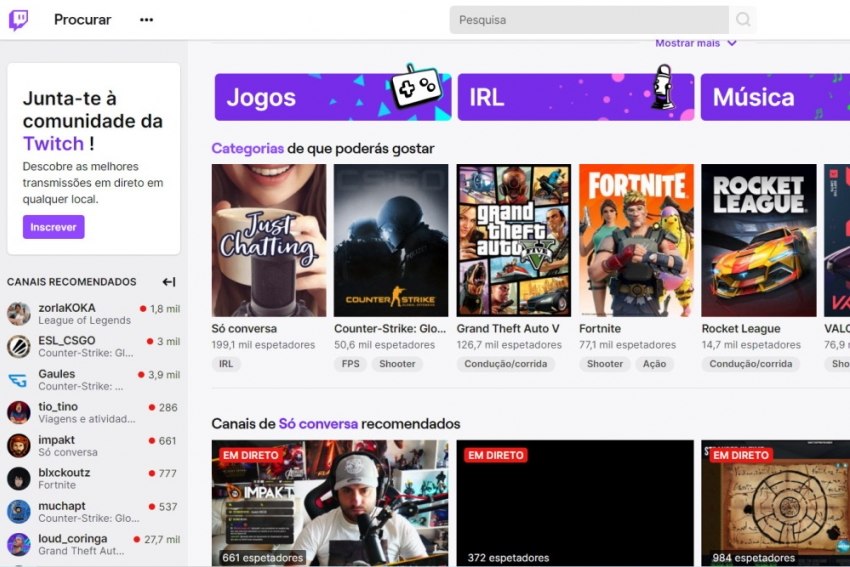Click Shooter tag under Fortnite
850x567 pixels.
click(605, 364)
